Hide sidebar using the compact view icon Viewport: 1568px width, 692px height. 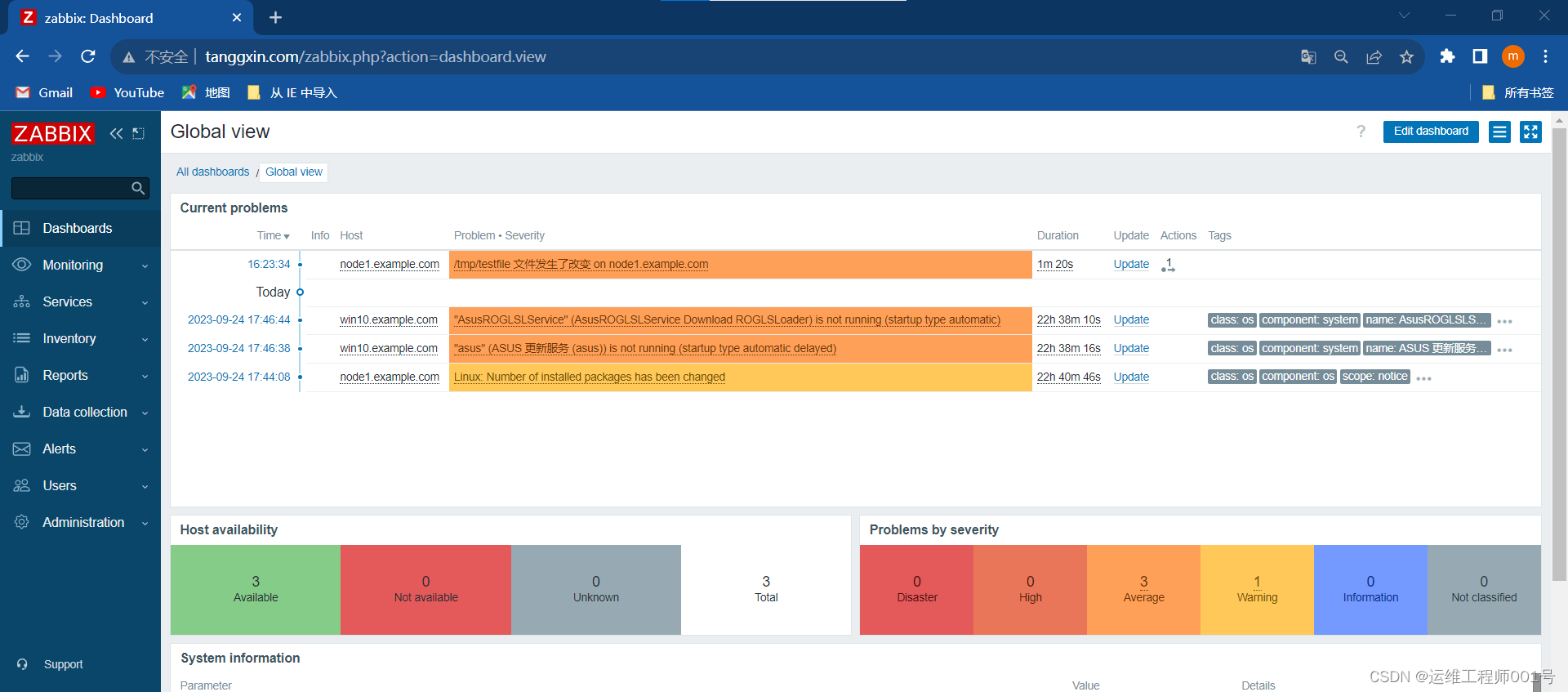[x=139, y=133]
